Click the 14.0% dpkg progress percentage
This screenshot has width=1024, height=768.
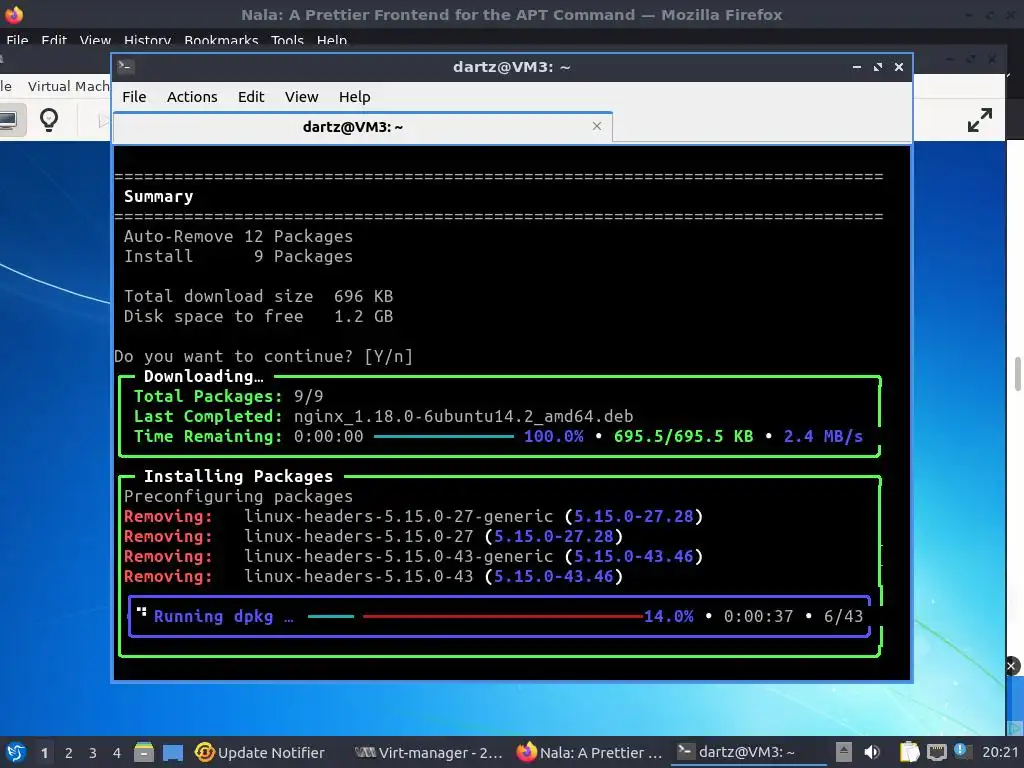pyautogui.click(x=669, y=616)
